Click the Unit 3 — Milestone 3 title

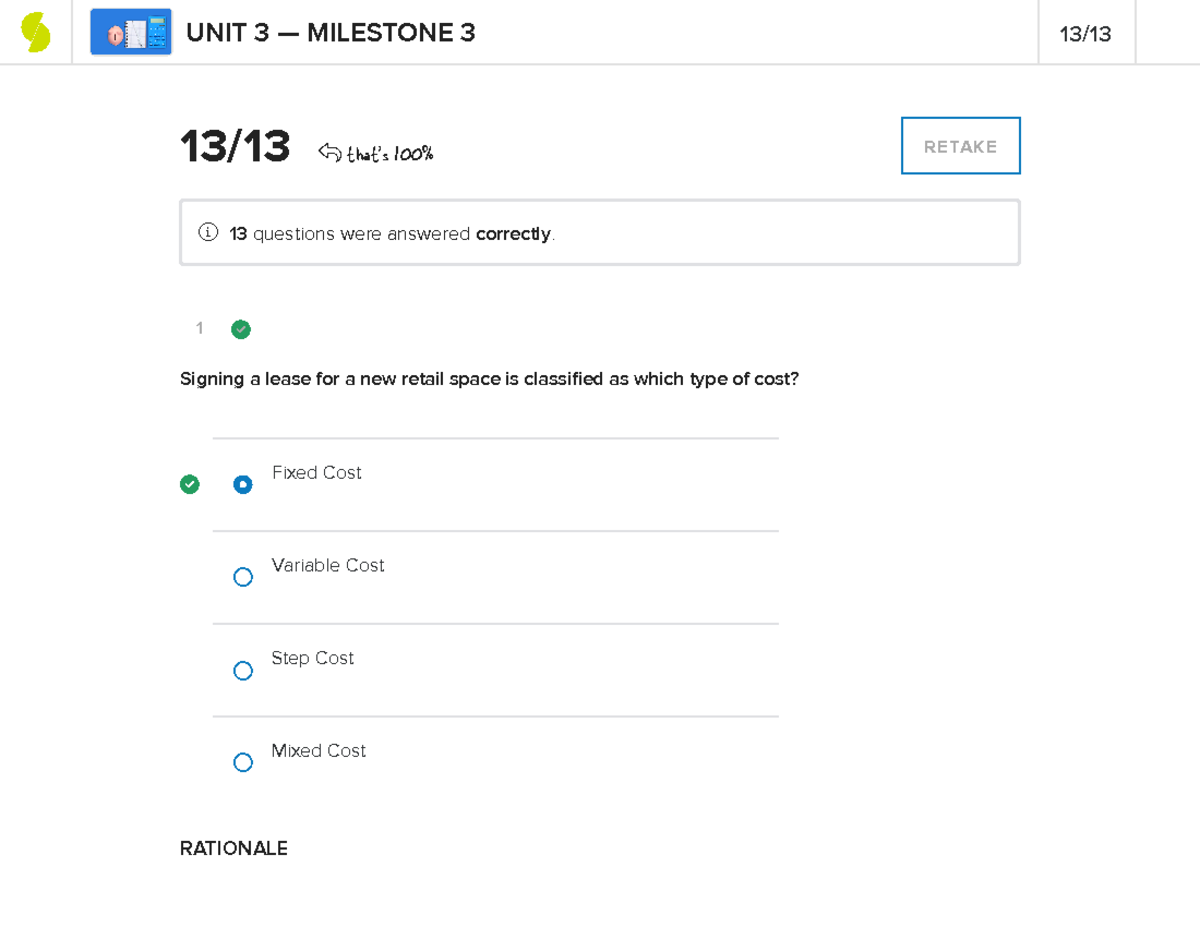tap(330, 34)
